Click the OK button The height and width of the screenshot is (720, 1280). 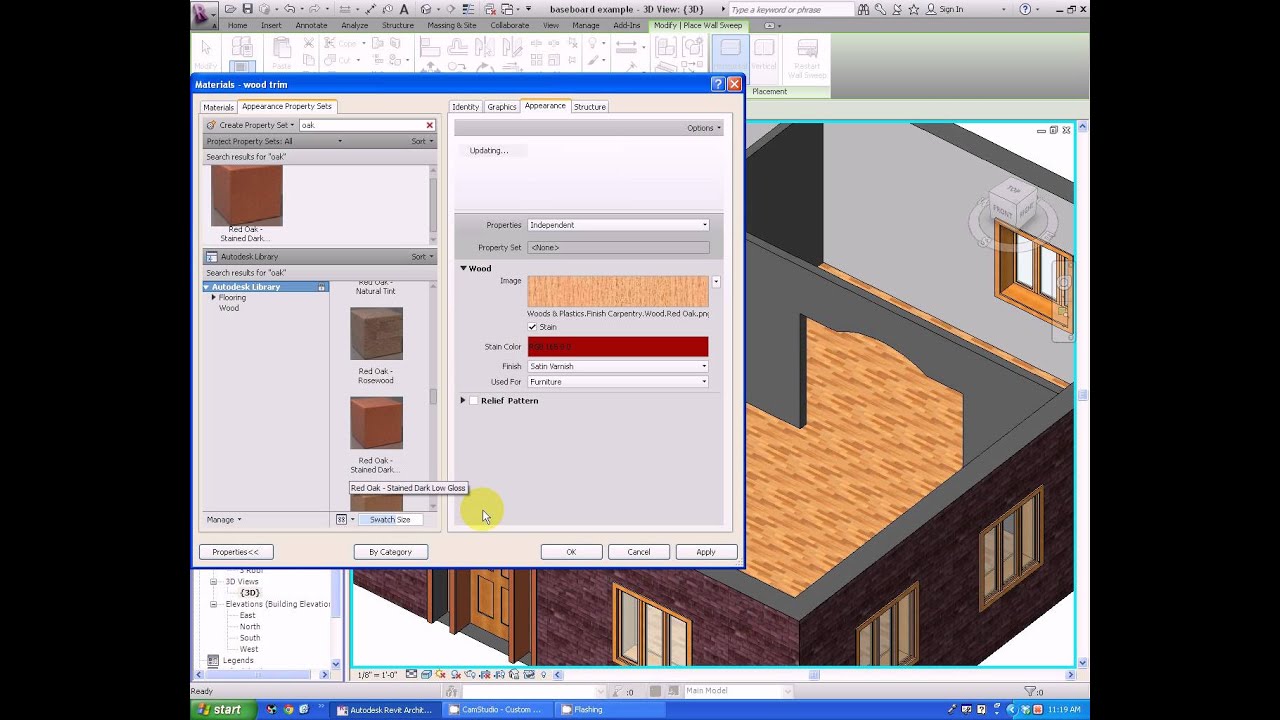click(571, 552)
